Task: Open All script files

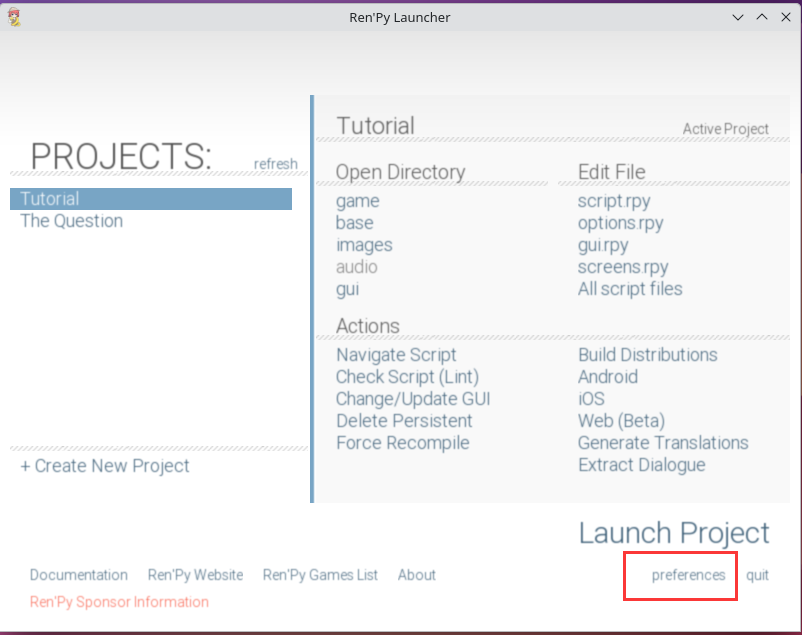Action: [x=630, y=289]
